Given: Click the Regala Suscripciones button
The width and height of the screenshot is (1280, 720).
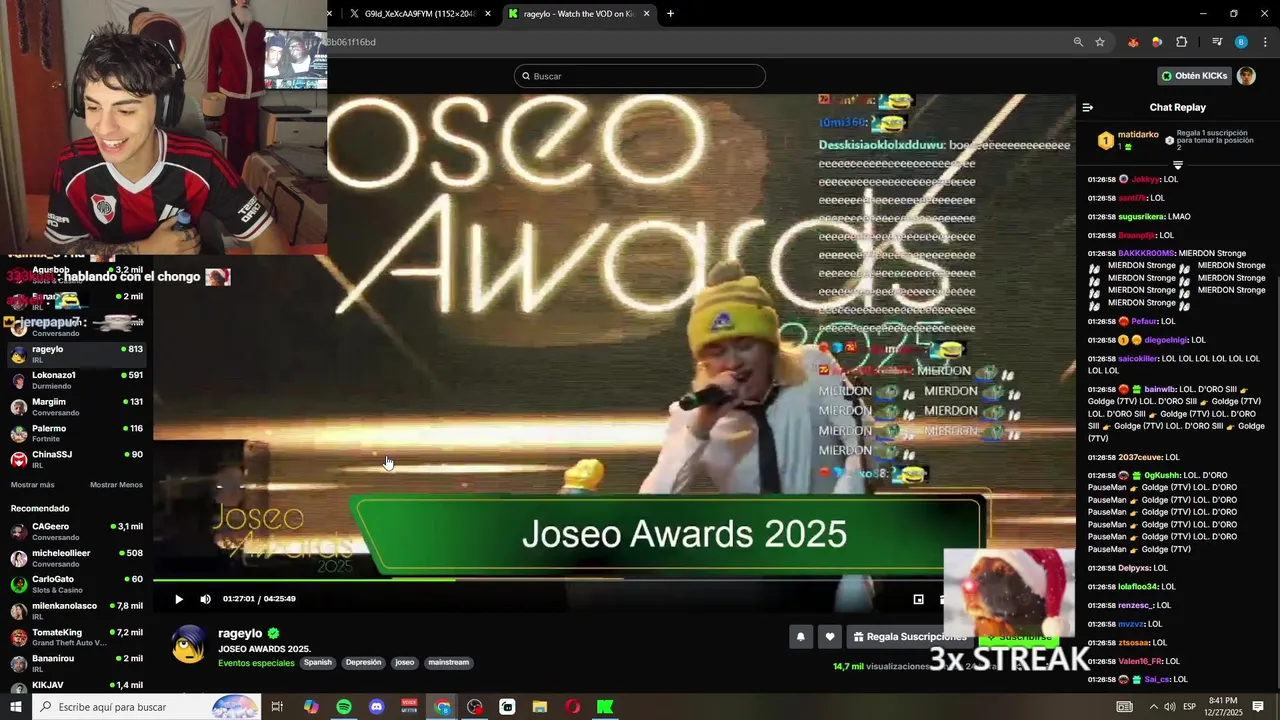Looking at the screenshot, I should click(910, 636).
